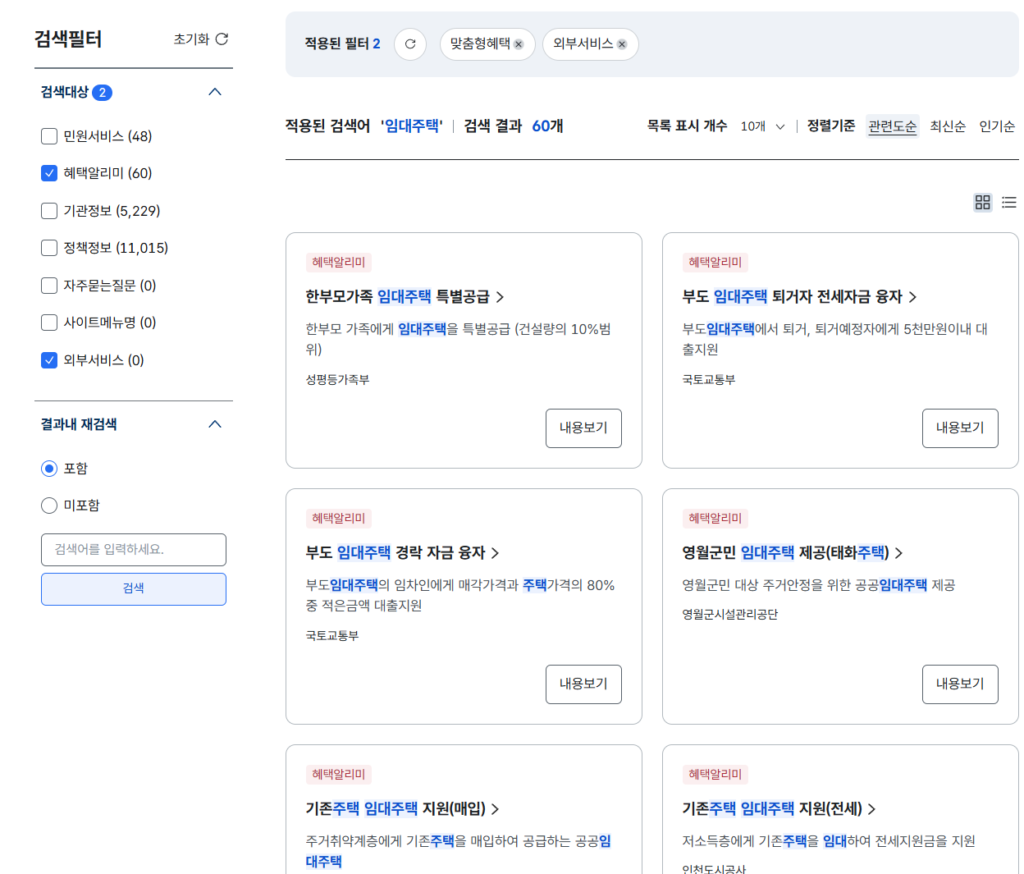Click 내용보기 for 한부모가족 임대주택 특별공급

coord(583,428)
